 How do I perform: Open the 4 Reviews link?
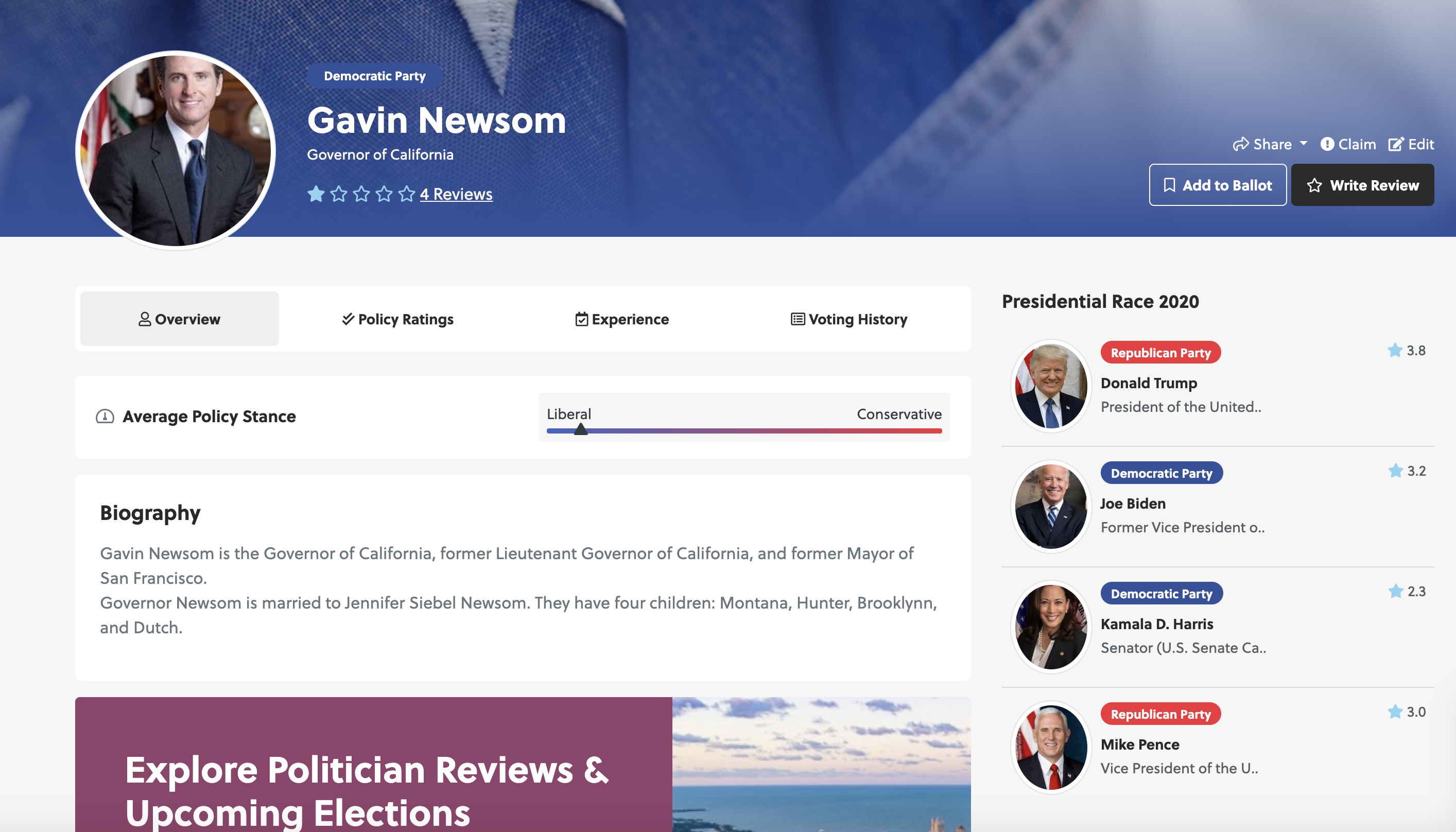click(x=456, y=194)
